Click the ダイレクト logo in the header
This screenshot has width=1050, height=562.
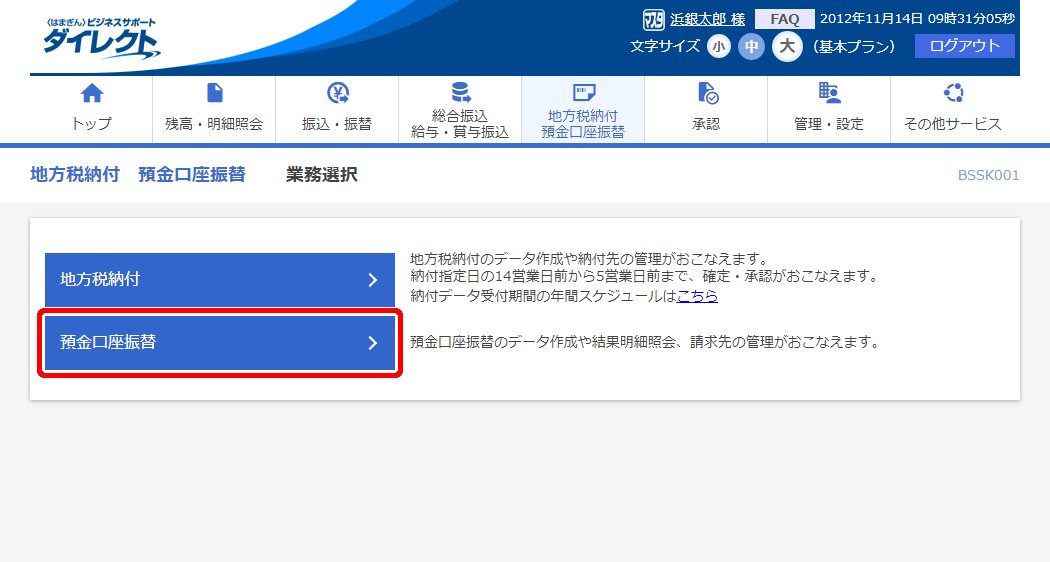(x=100, y=40)
